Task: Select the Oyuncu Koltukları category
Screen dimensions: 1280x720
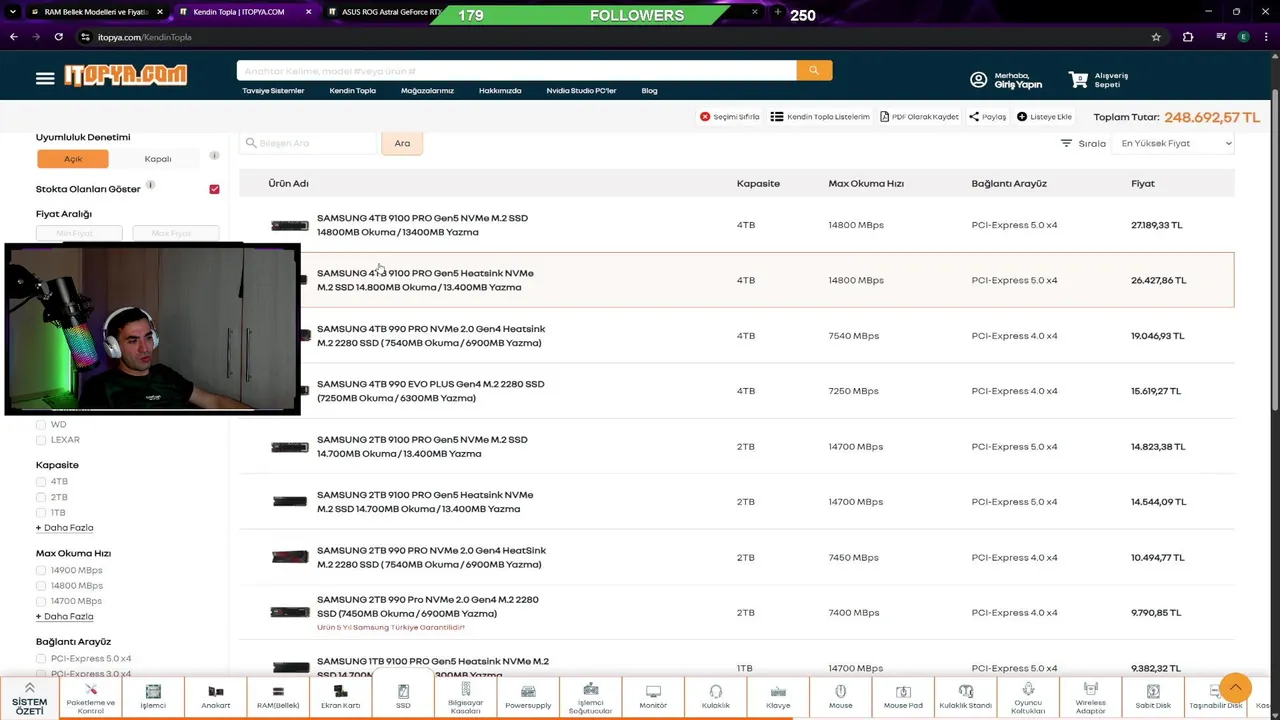Action: 1028,698
